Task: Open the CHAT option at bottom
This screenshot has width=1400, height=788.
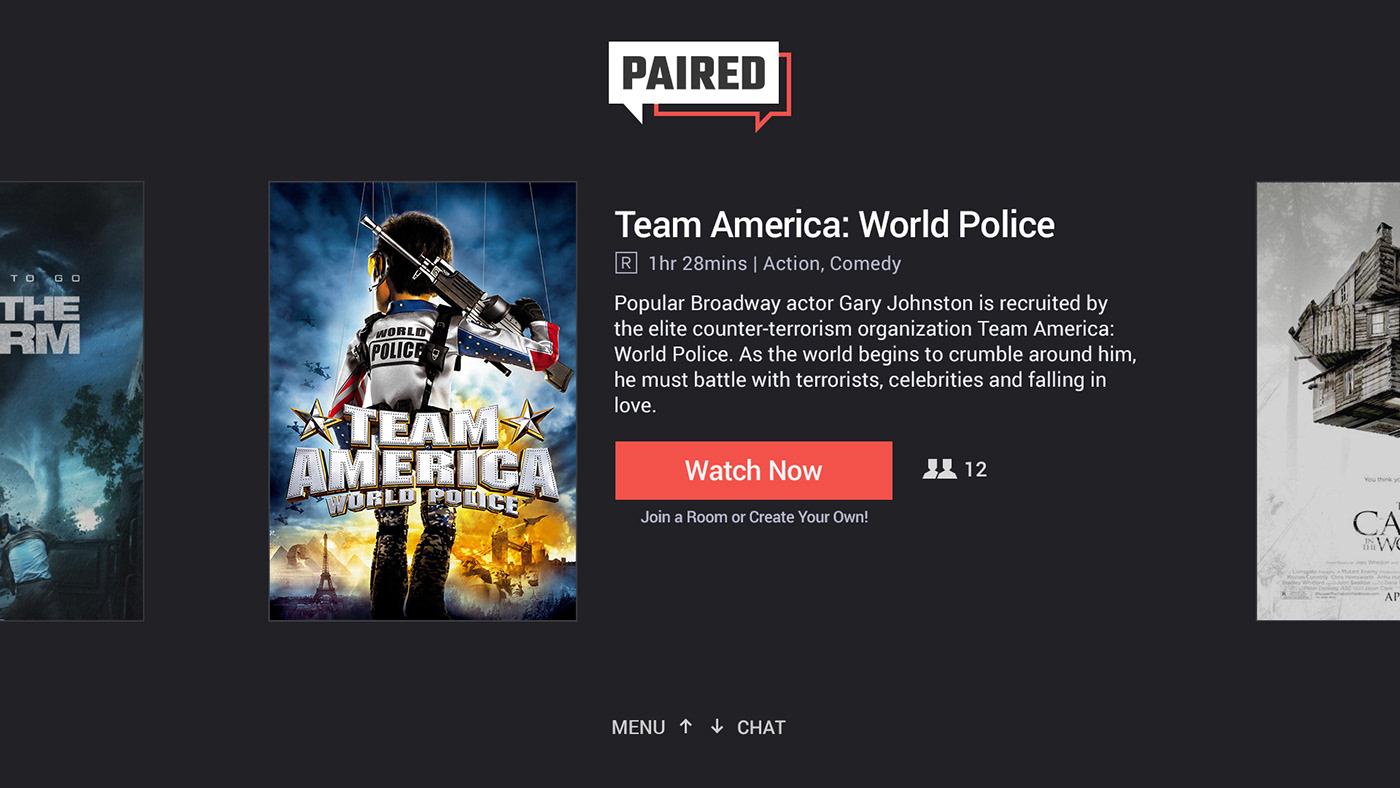Action: tap(761, 728)
